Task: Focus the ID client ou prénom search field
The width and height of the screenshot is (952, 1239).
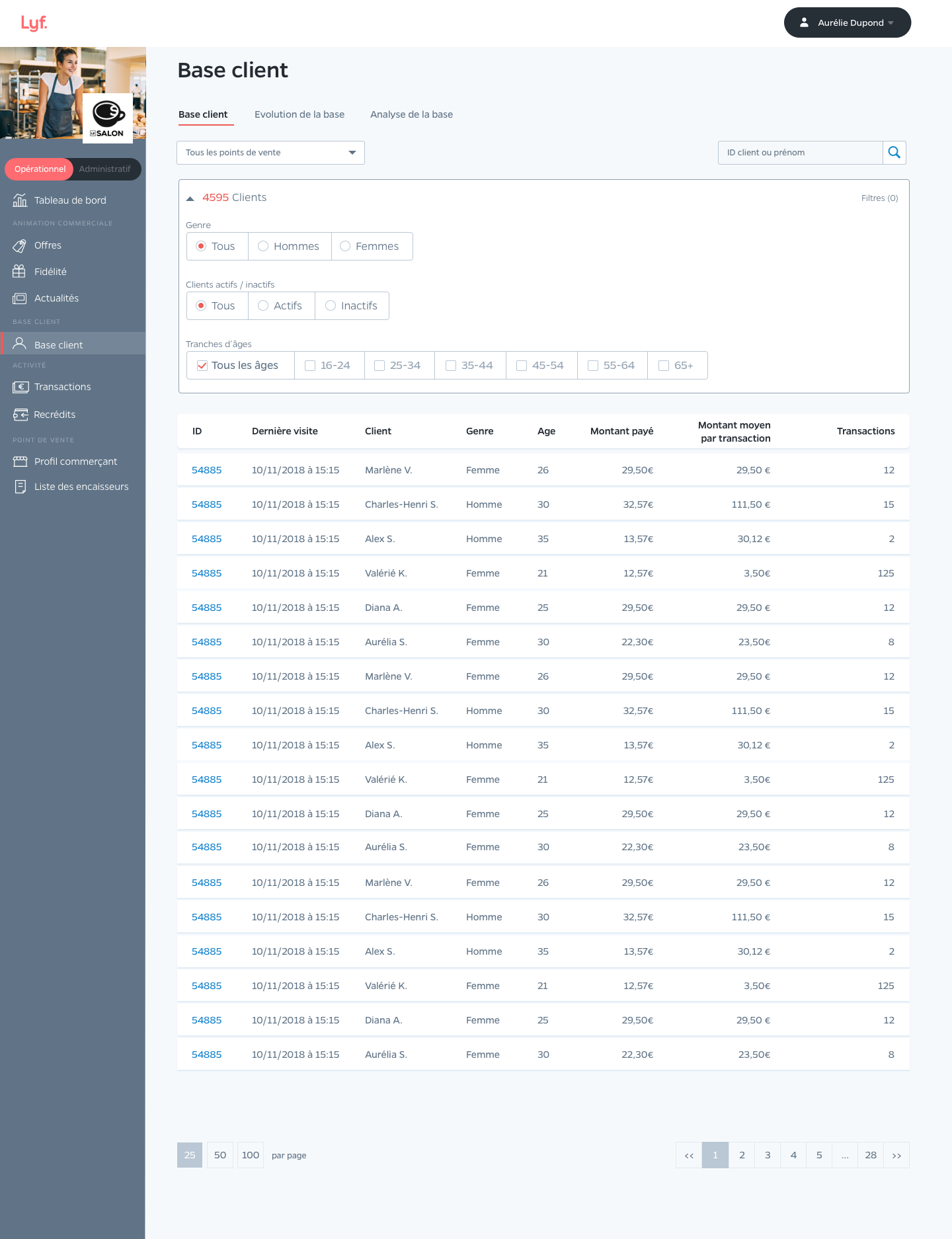Action: click(x=801, y=153)
